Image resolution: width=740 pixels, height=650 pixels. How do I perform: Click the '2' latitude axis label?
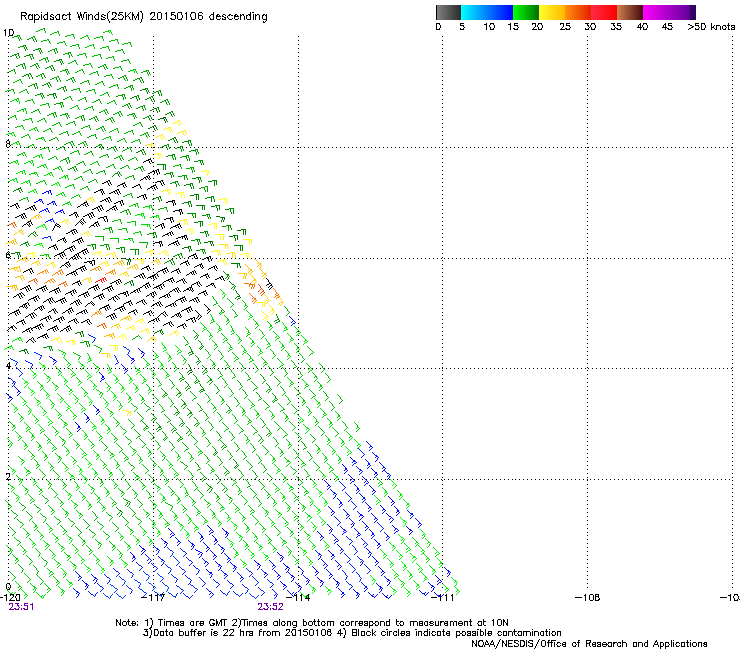(8, 476)
